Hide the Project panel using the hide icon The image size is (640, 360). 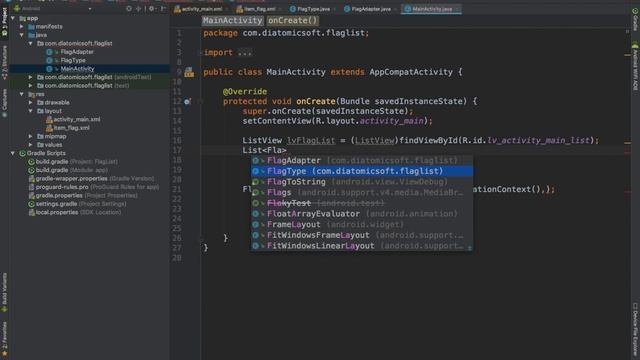(x=163, y=8)
